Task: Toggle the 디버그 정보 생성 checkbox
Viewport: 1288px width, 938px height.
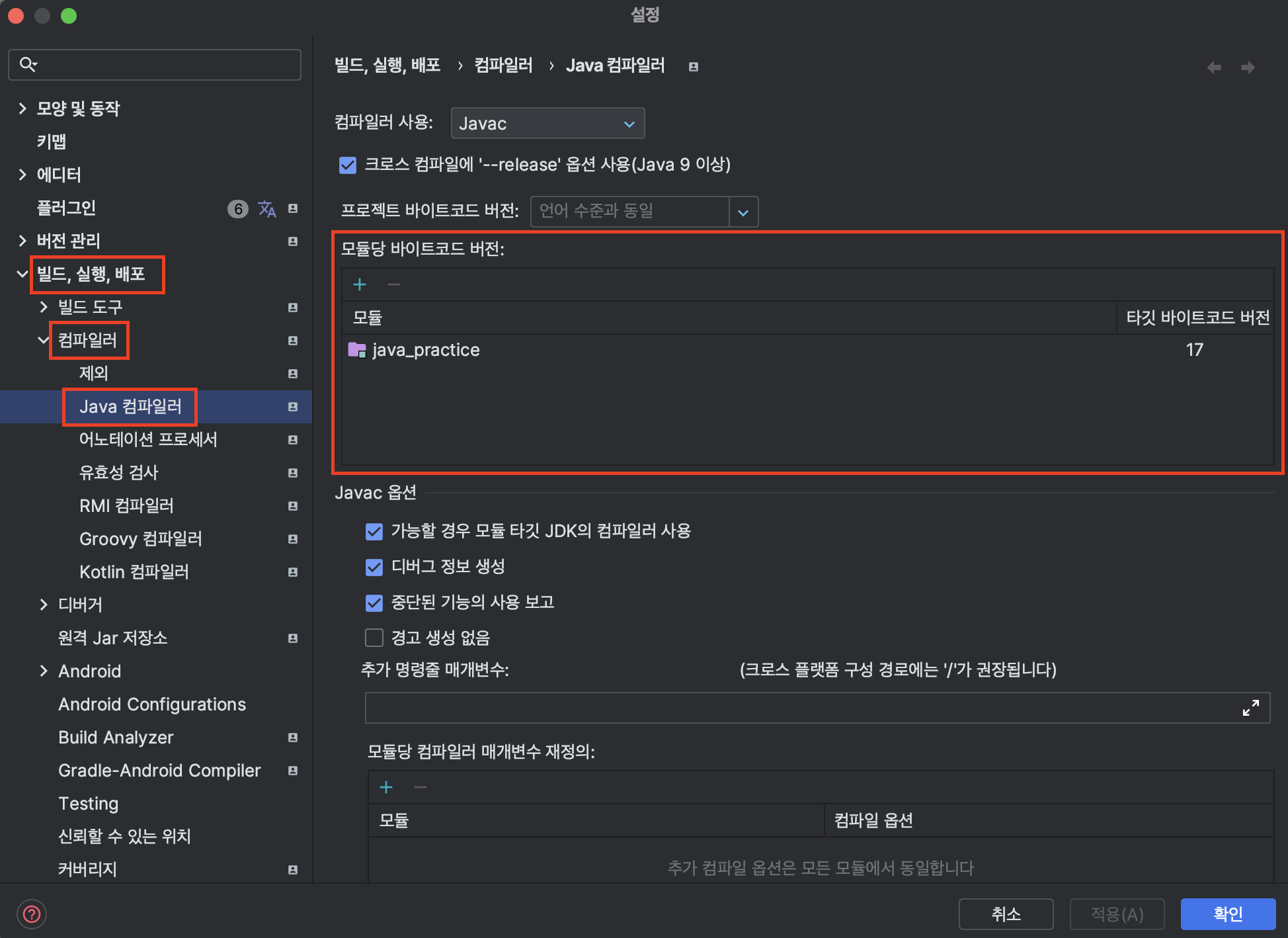Action: point(374,567)
